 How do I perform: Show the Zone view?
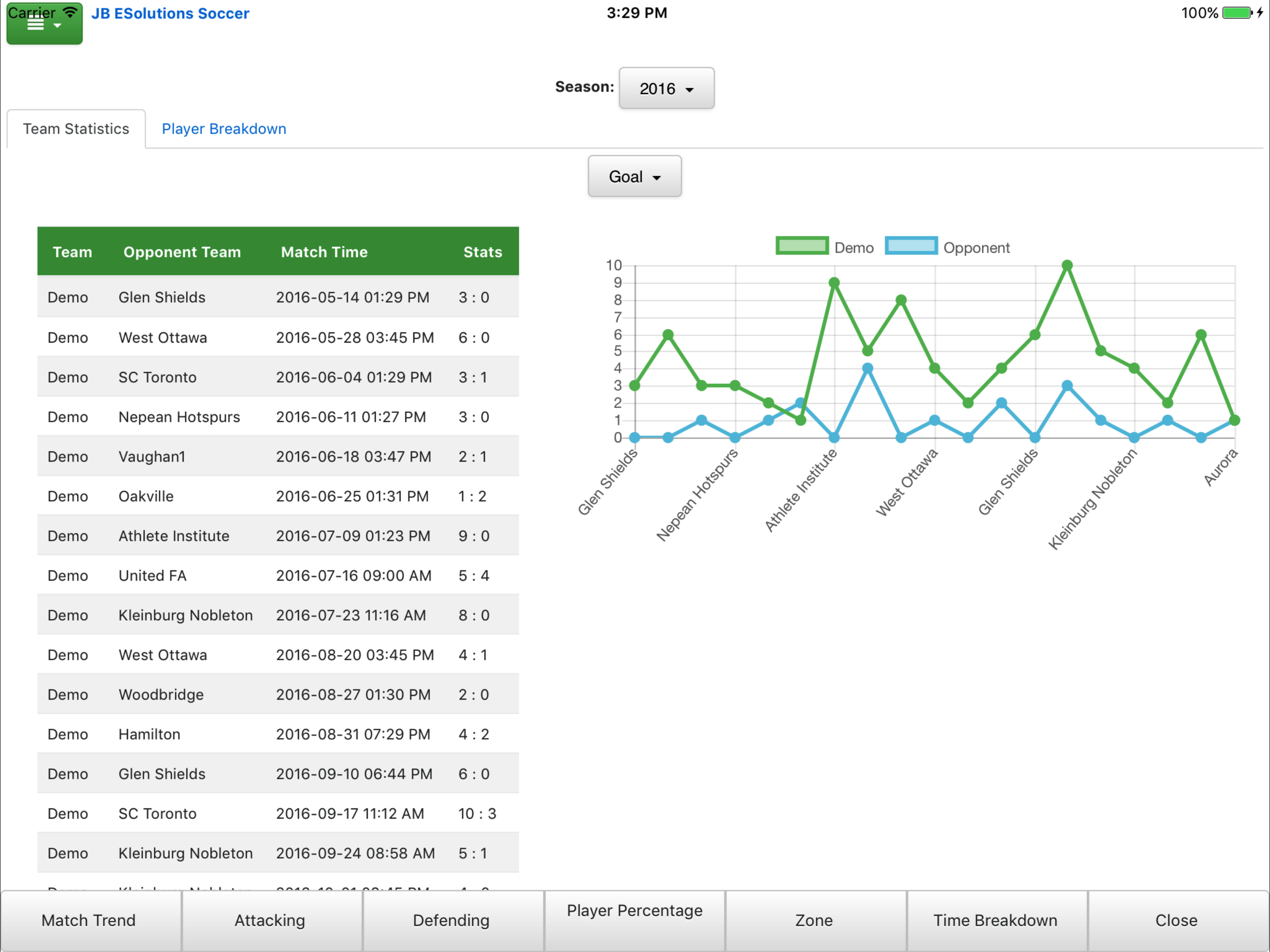[x=814, y=920]
